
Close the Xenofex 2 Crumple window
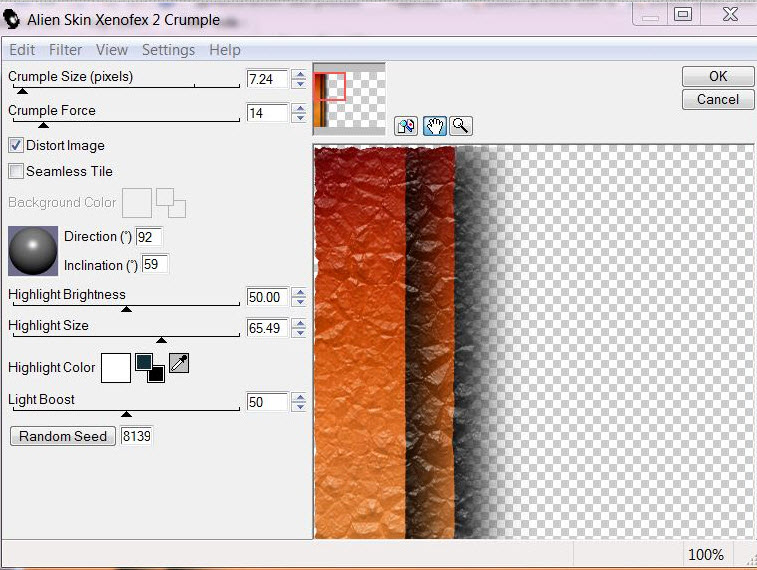(x=729, y=14)
